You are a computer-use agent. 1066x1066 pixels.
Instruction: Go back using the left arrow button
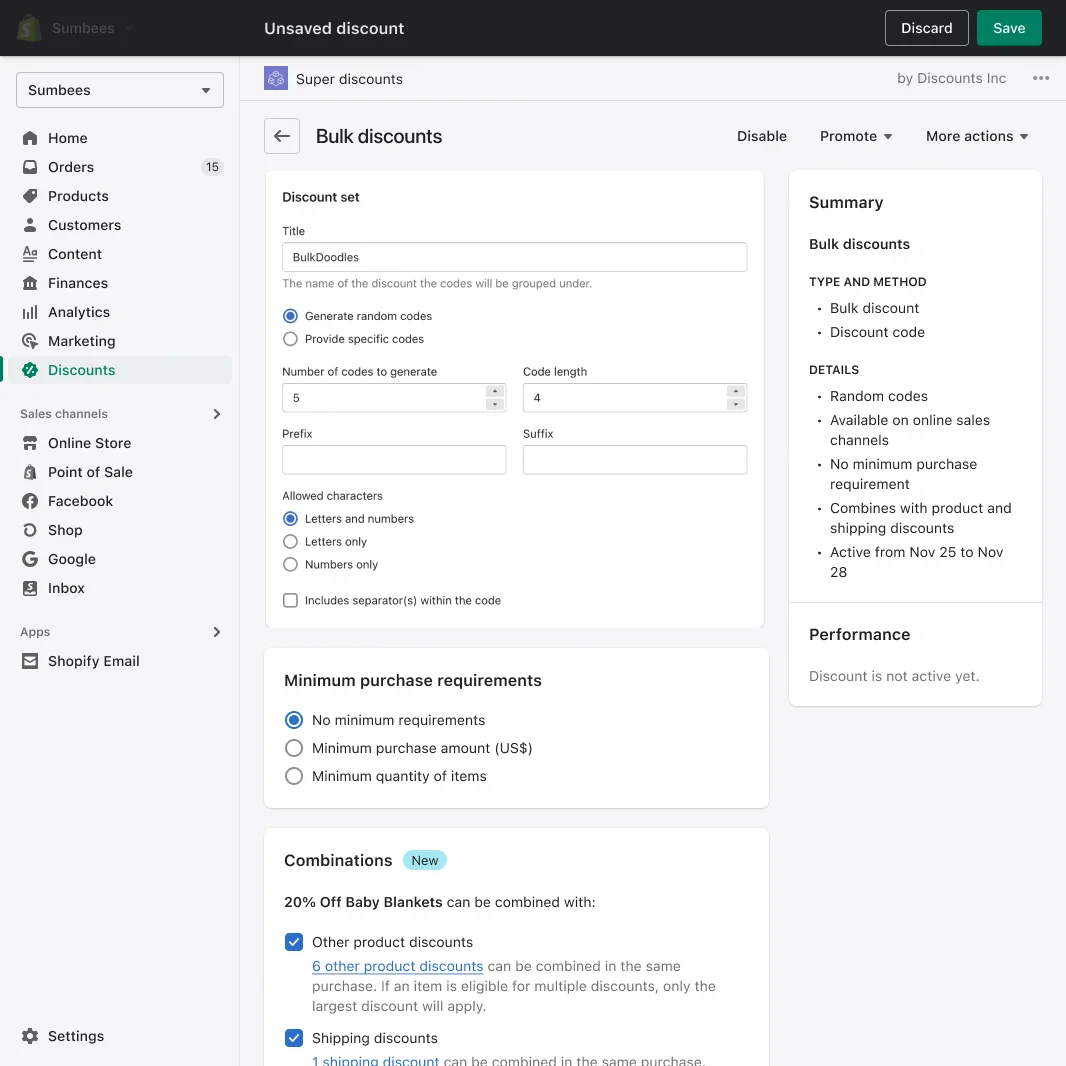pos(282,136)
